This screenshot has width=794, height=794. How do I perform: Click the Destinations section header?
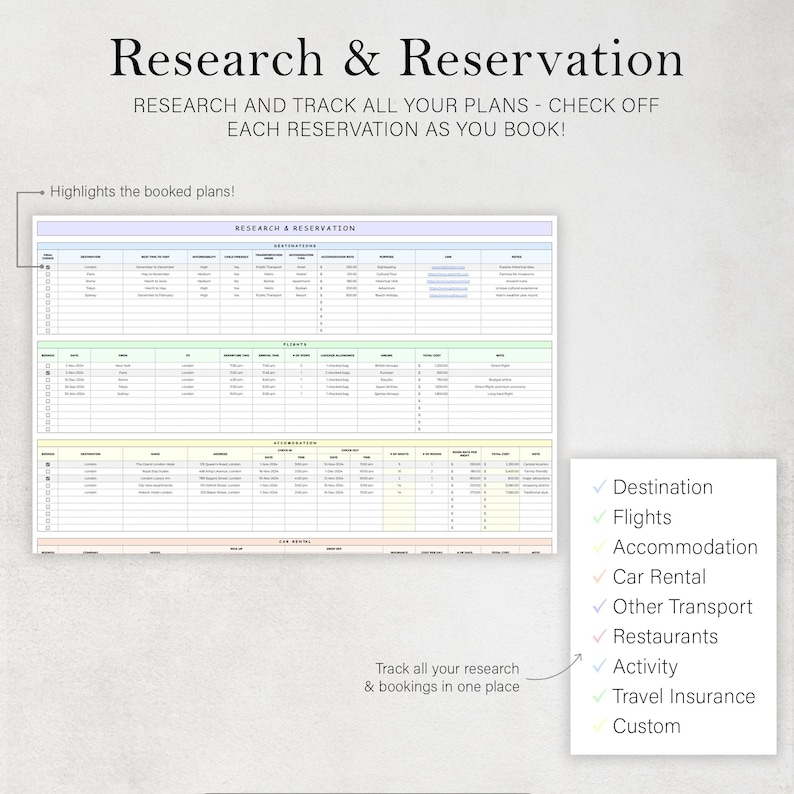[295, 246]
